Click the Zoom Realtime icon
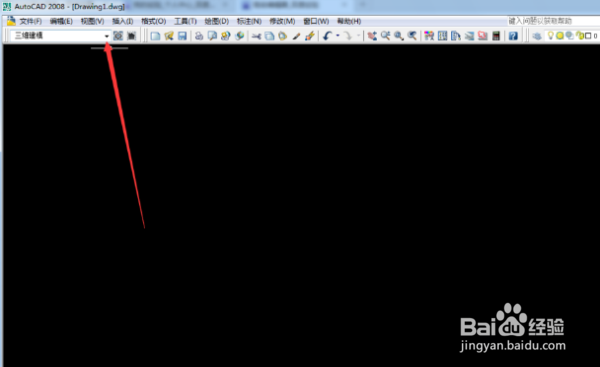The width and height of the screenshot is (600, 367). pyautogui.click(x=385, y=36)
